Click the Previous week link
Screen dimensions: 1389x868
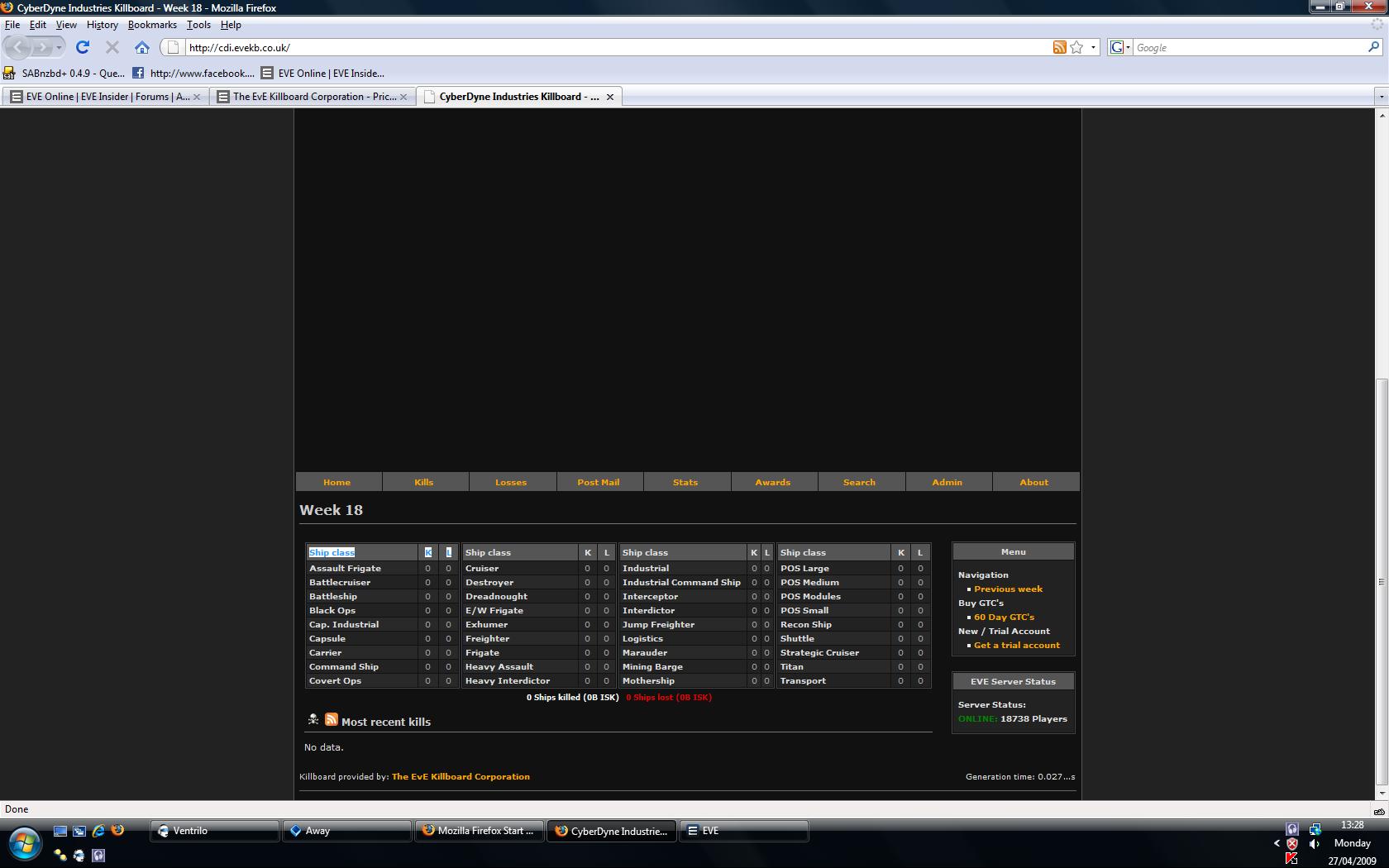click(x=1009, y=589)
